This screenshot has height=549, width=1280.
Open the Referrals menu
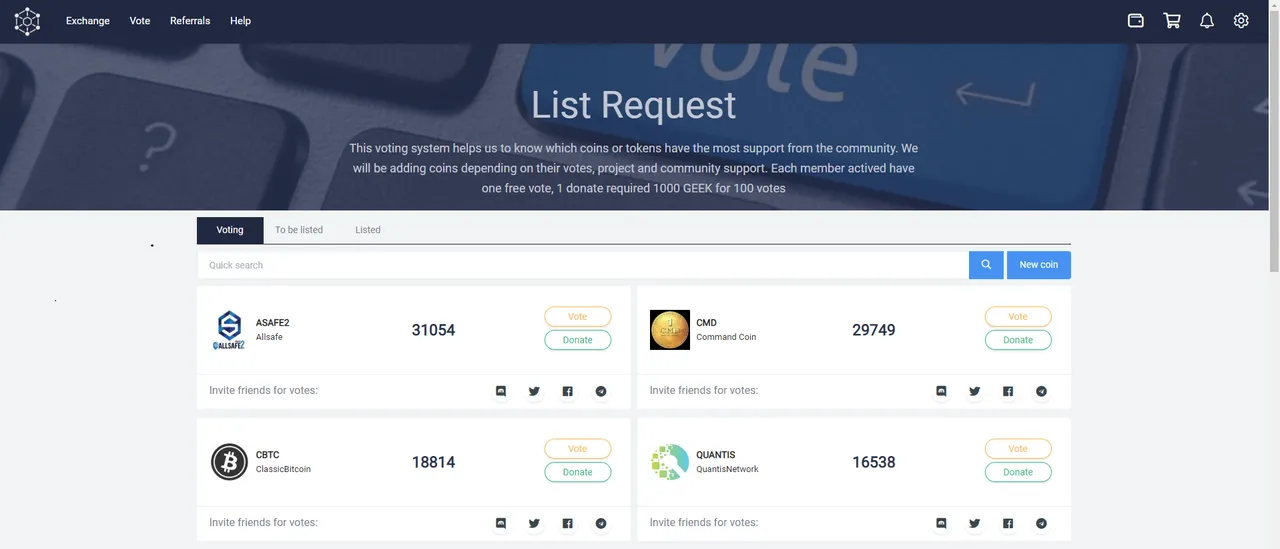[190, 21]
